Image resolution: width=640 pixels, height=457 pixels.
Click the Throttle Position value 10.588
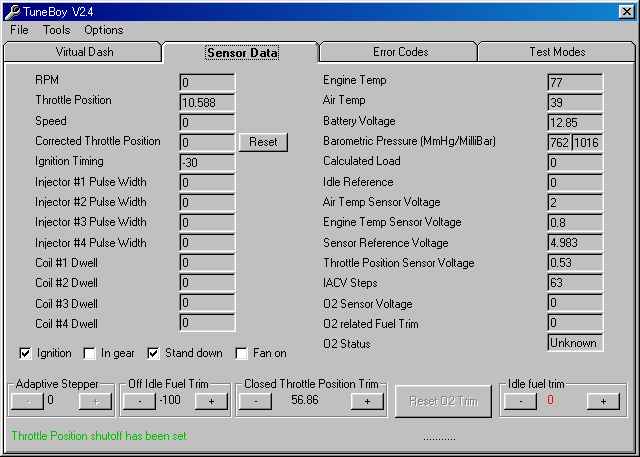click(207, 102)
